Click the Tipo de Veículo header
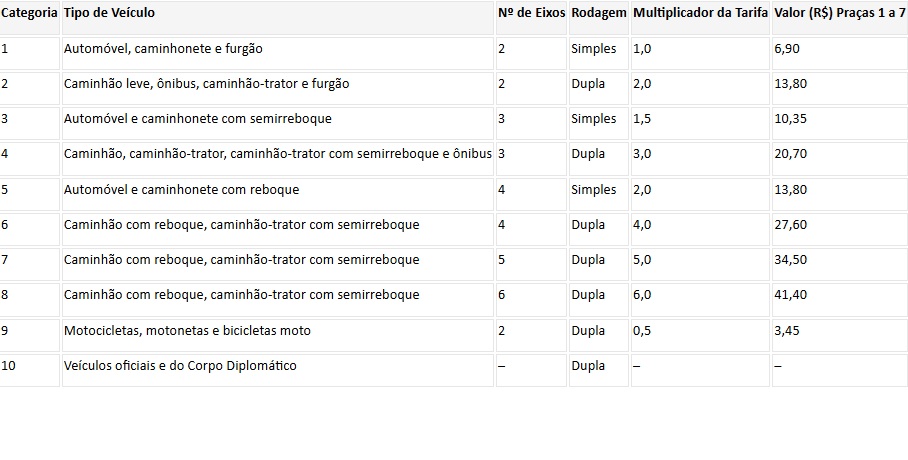 pos(277,17)
